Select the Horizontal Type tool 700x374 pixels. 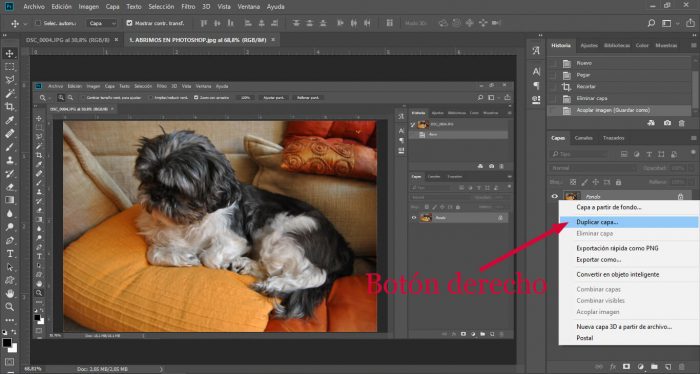(x=9, y=253)
